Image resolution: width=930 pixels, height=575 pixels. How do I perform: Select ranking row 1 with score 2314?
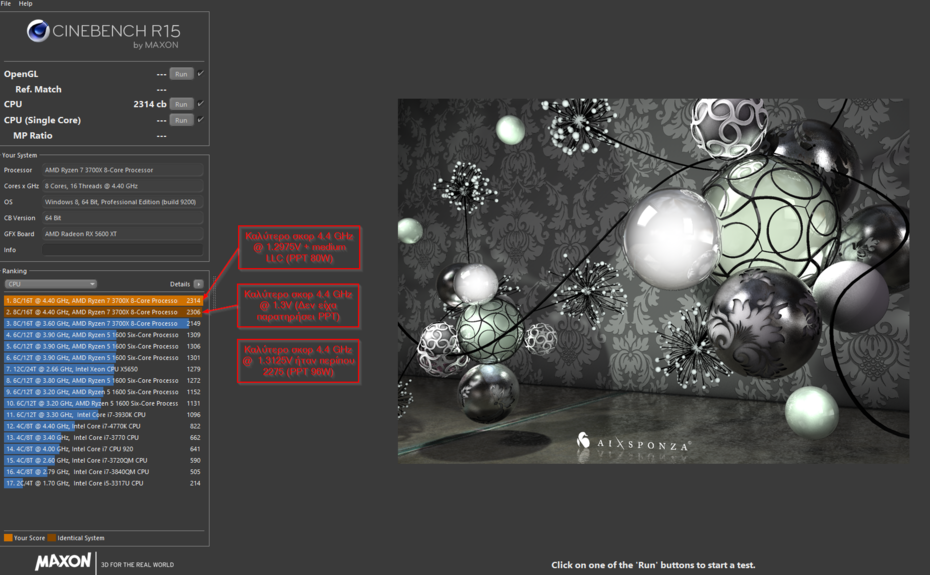[x=103, y=301]
